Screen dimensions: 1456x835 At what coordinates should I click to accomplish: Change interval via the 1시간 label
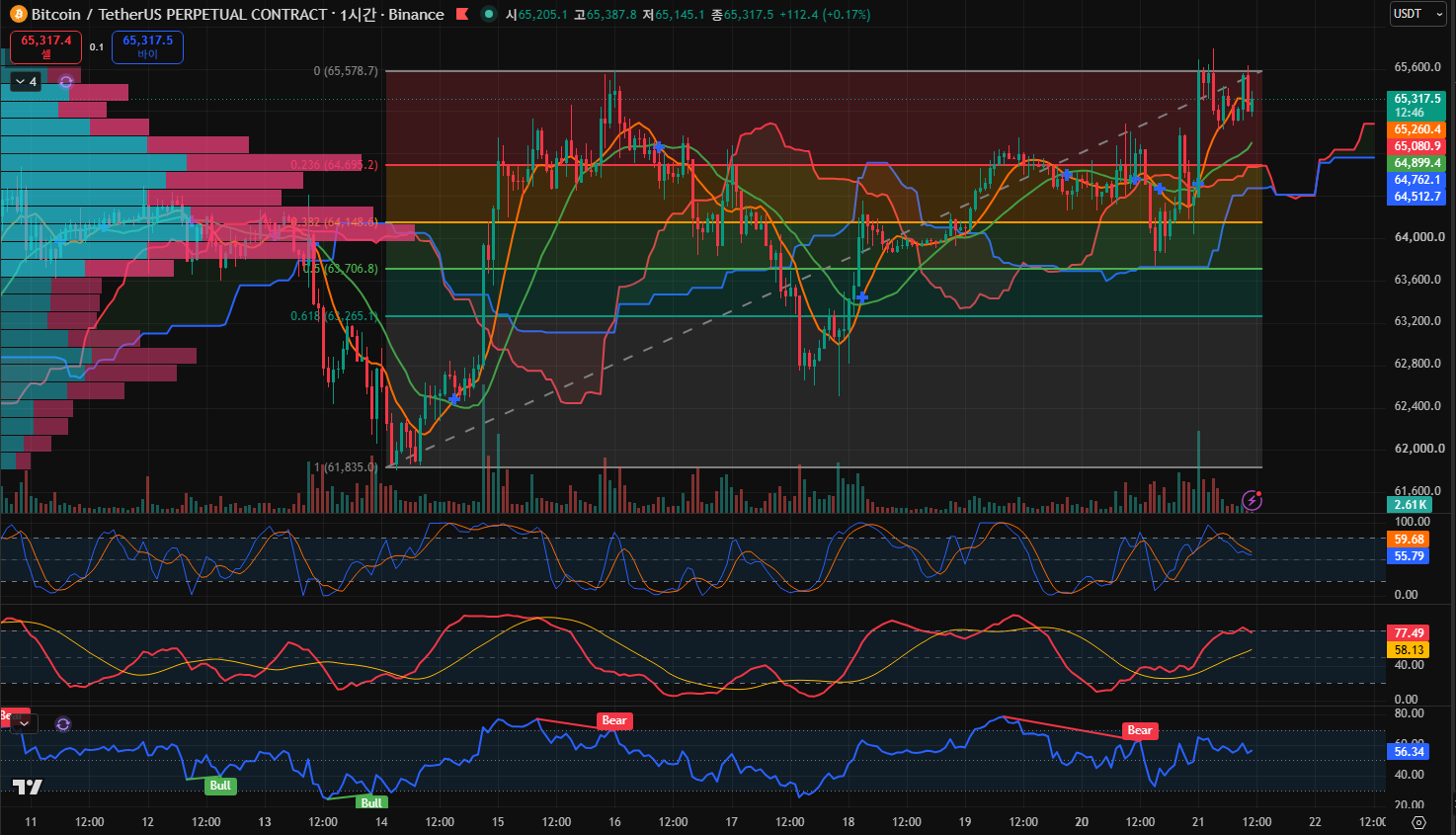click(x=358, y=15)
